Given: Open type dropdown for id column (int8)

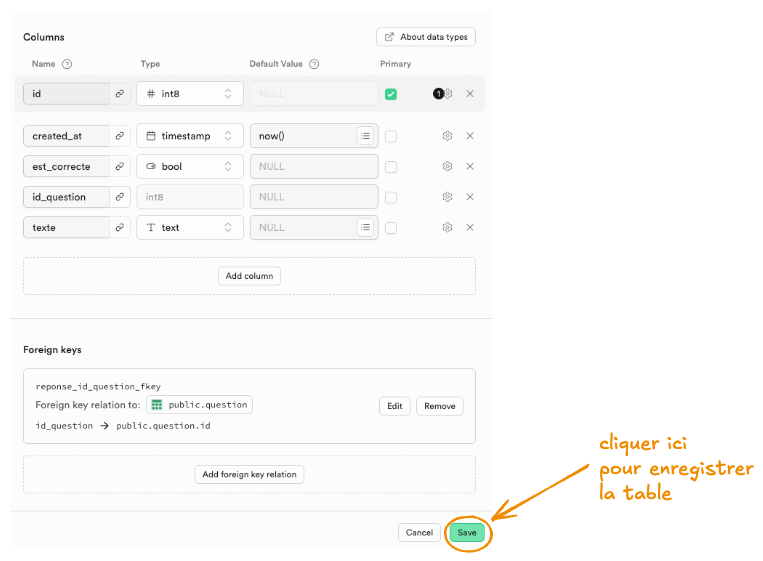Looking at the screenshot, I should (x=190, y=94).
